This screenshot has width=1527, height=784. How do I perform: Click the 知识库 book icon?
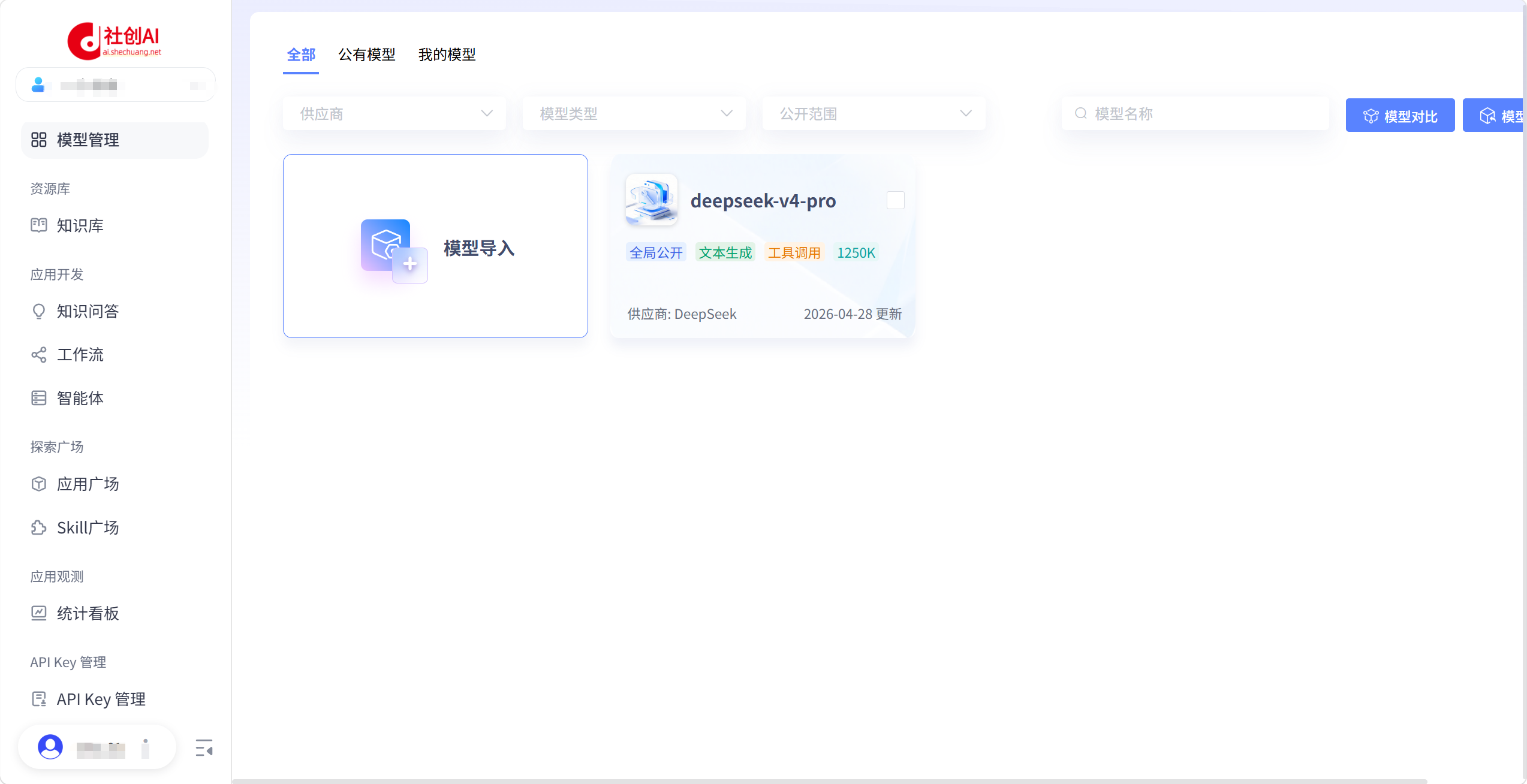pyautogui.click(x=39, y=225)
